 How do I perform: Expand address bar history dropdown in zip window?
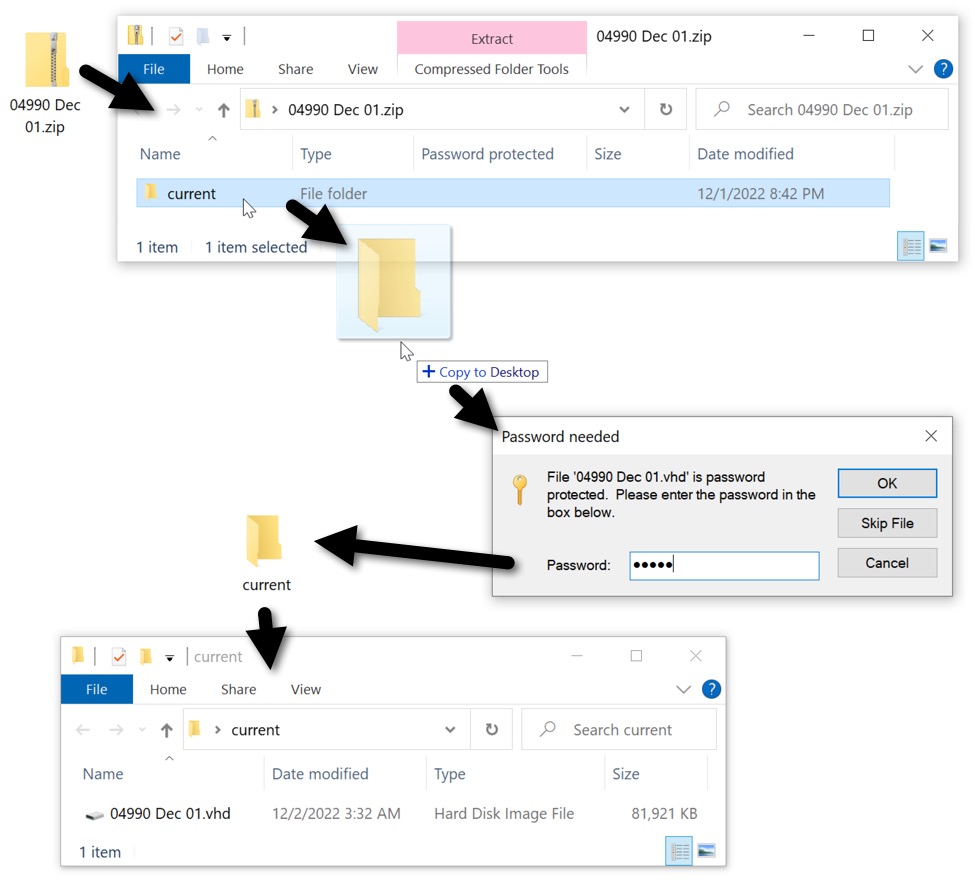[x=624, y=110]
